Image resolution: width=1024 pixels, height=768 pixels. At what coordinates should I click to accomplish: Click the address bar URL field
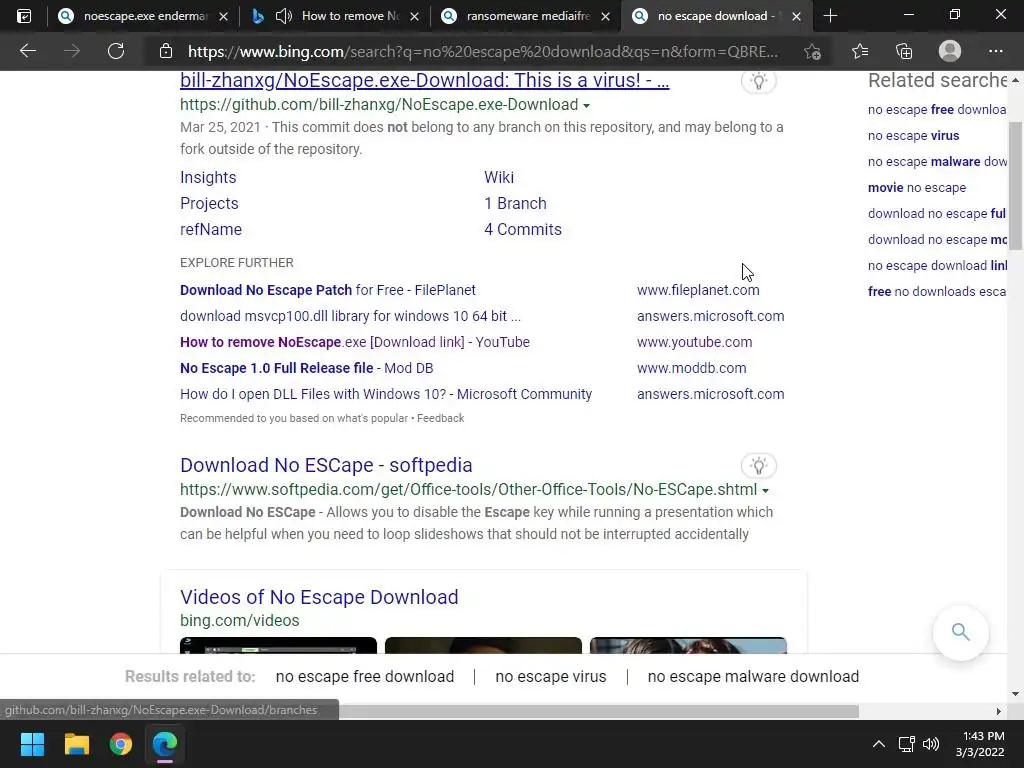(x=483, y=51)
